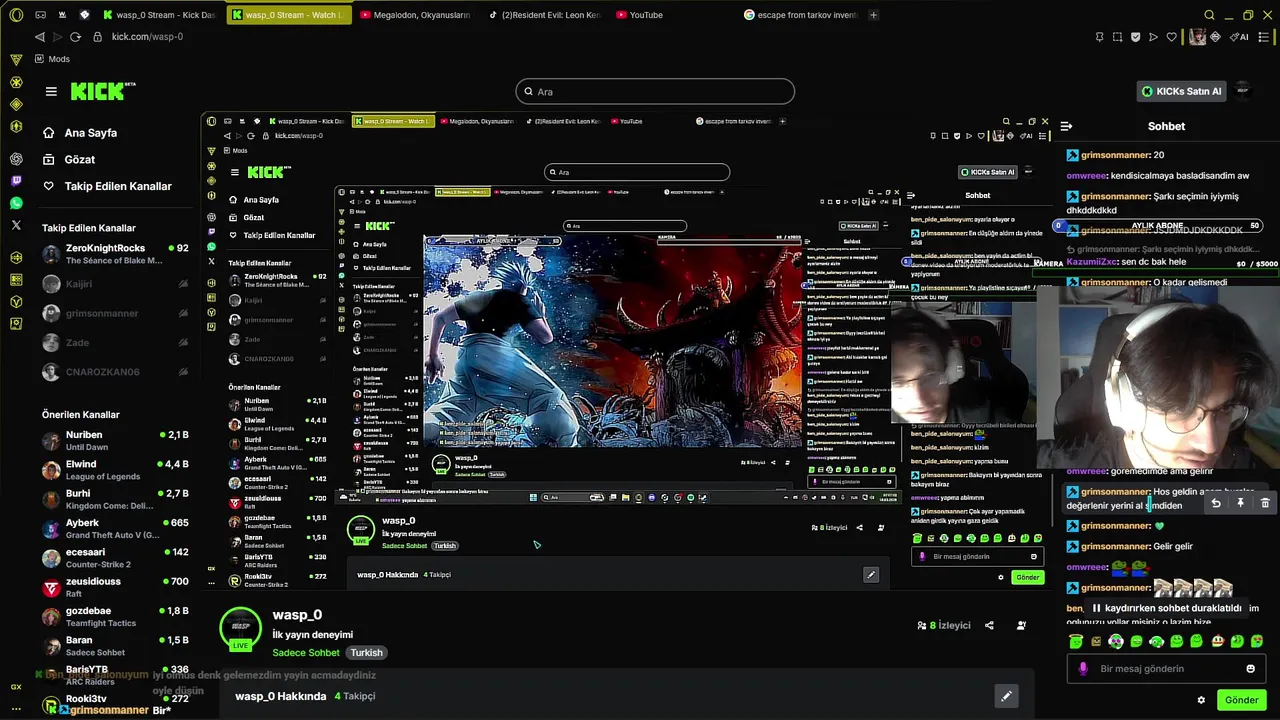Open Baran Sadece Sohbet channel
The width and height of the screenshot is (1280, 720).
click(x=115, y=646)
